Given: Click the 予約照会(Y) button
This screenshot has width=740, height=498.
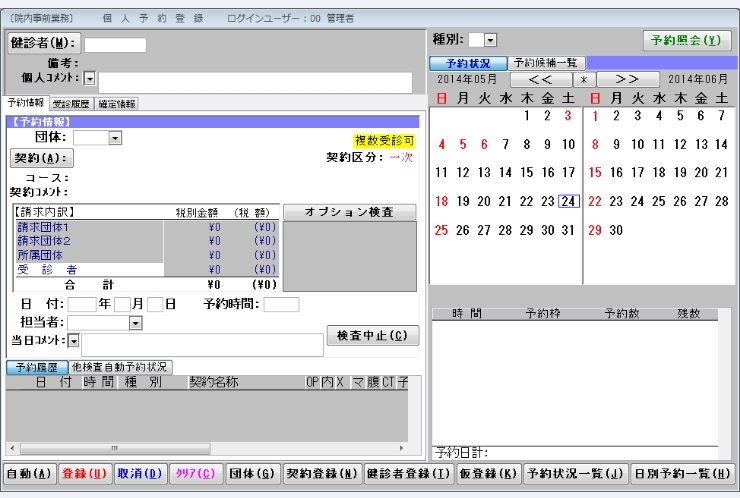Looking at the screenshot, I should 685,41.
